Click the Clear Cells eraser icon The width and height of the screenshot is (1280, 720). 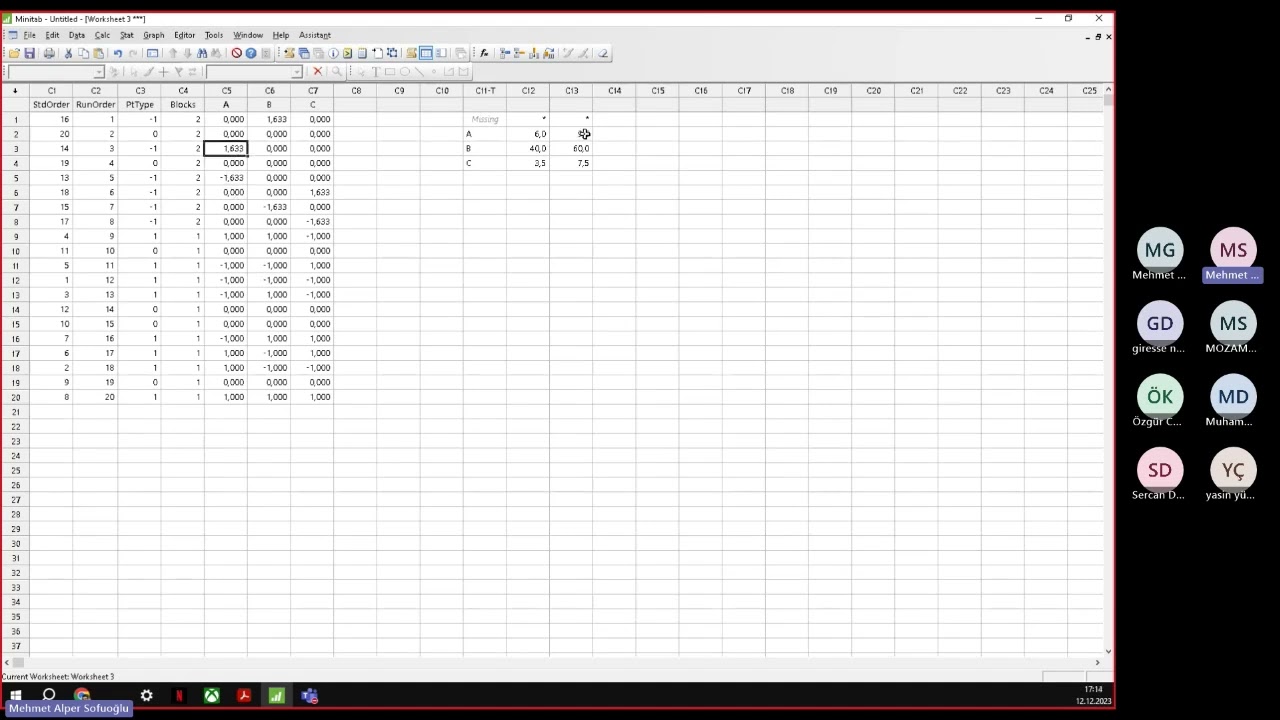602,53
